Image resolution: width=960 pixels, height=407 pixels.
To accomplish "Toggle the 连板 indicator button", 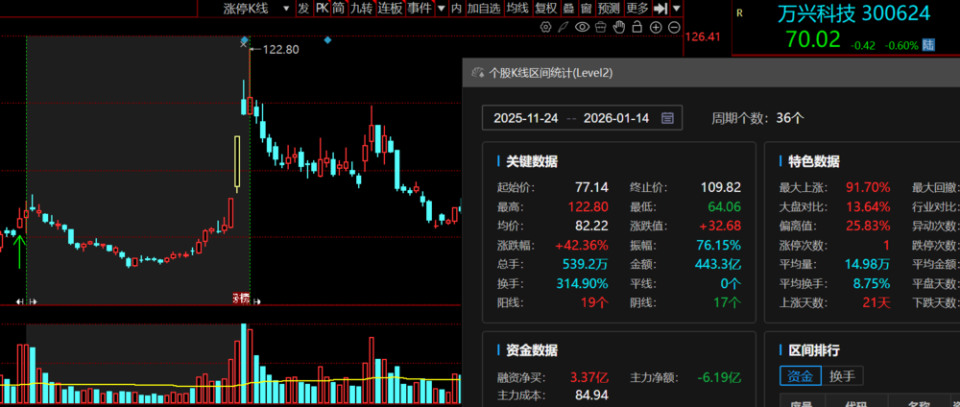I will click(x=390, y=8).
